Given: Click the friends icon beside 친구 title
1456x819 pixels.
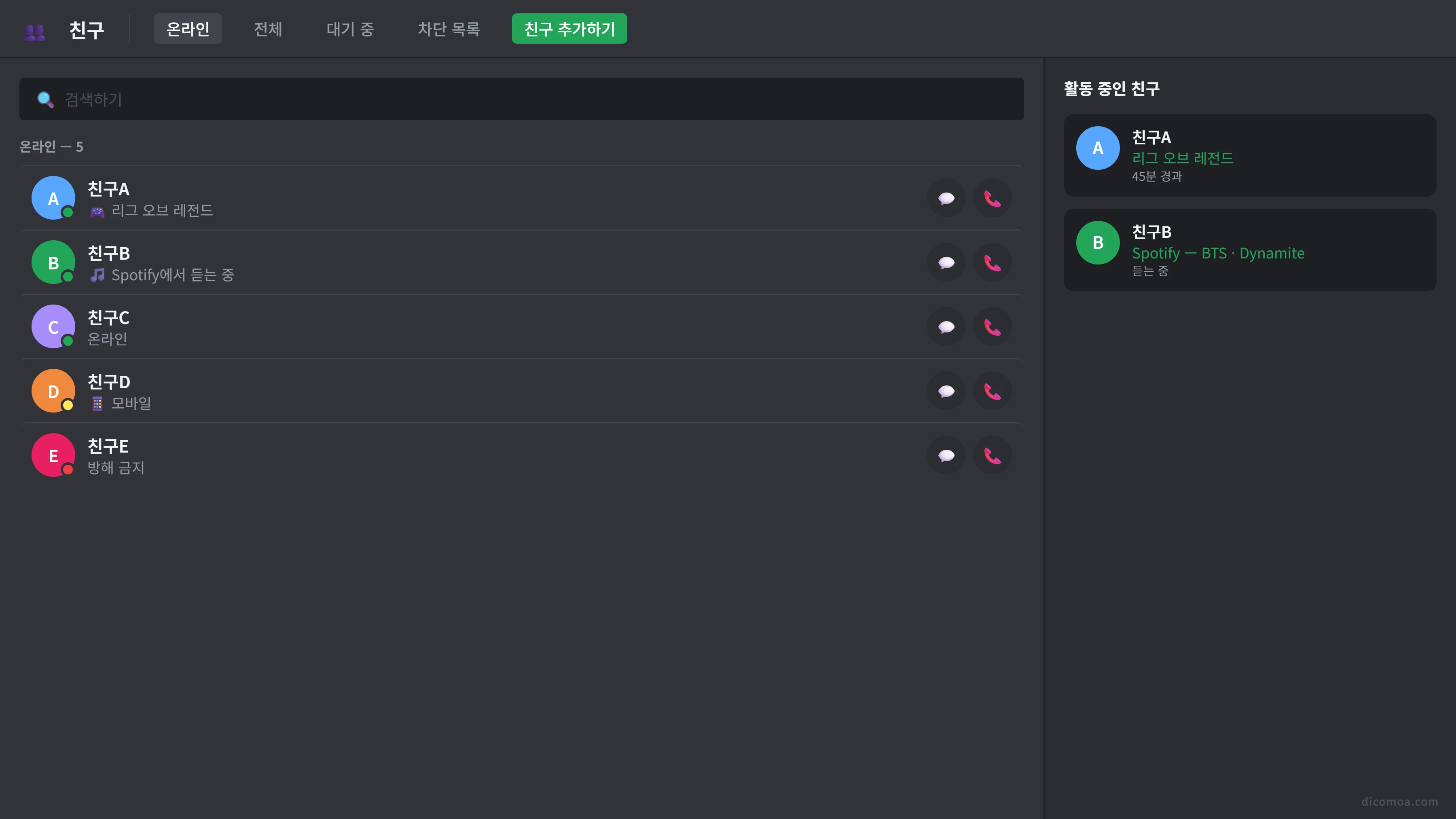Looking at the screenshot, I should (34, 32).
